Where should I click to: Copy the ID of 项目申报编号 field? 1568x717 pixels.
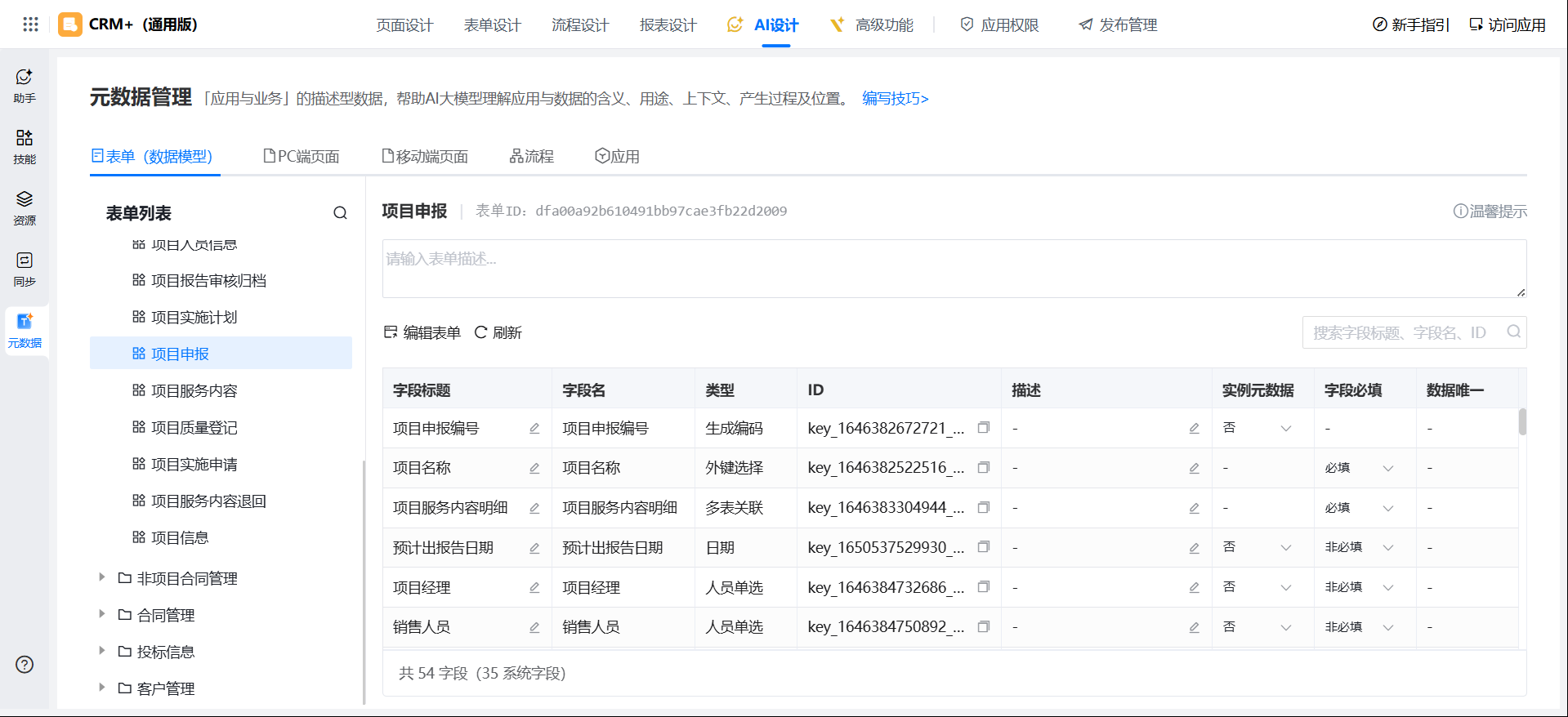click(x=984, y=428)
